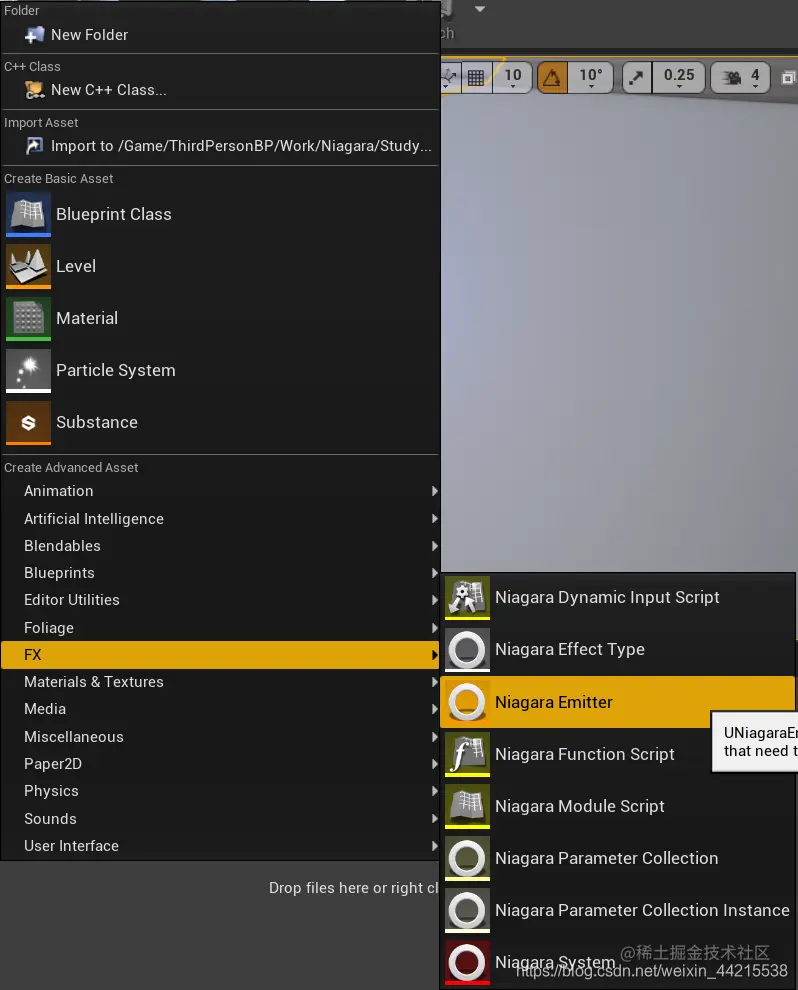The height and width of the screenshot is (990, 798).
Task: Click the Material asset icon
Action: pyautogui.click(x=28, y=318)
